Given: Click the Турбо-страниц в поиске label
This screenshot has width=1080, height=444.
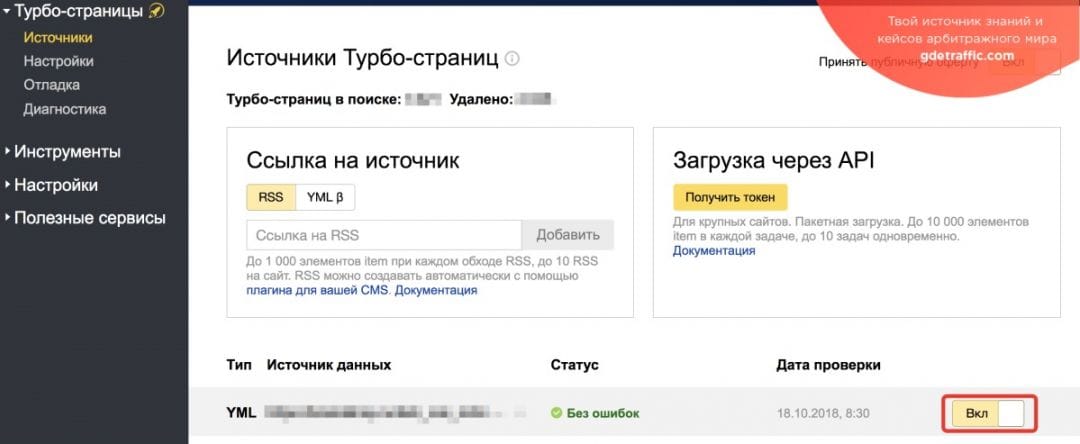Looking at the screenshot, I should 313,100.
